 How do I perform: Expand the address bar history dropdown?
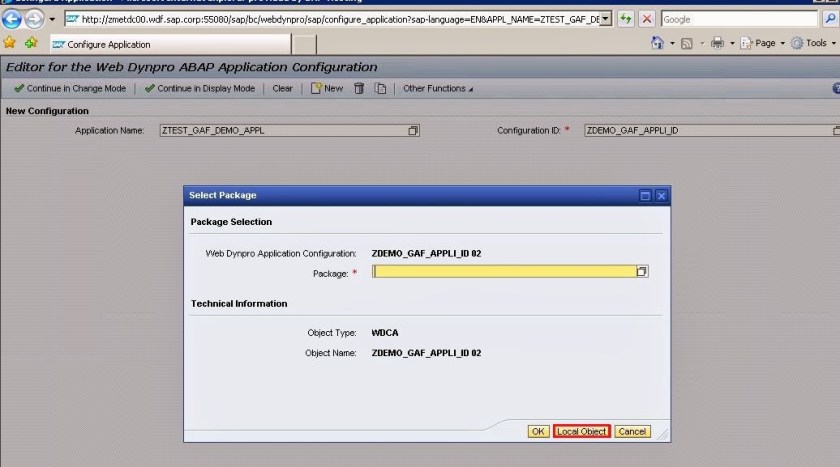(x=605, y=19)
